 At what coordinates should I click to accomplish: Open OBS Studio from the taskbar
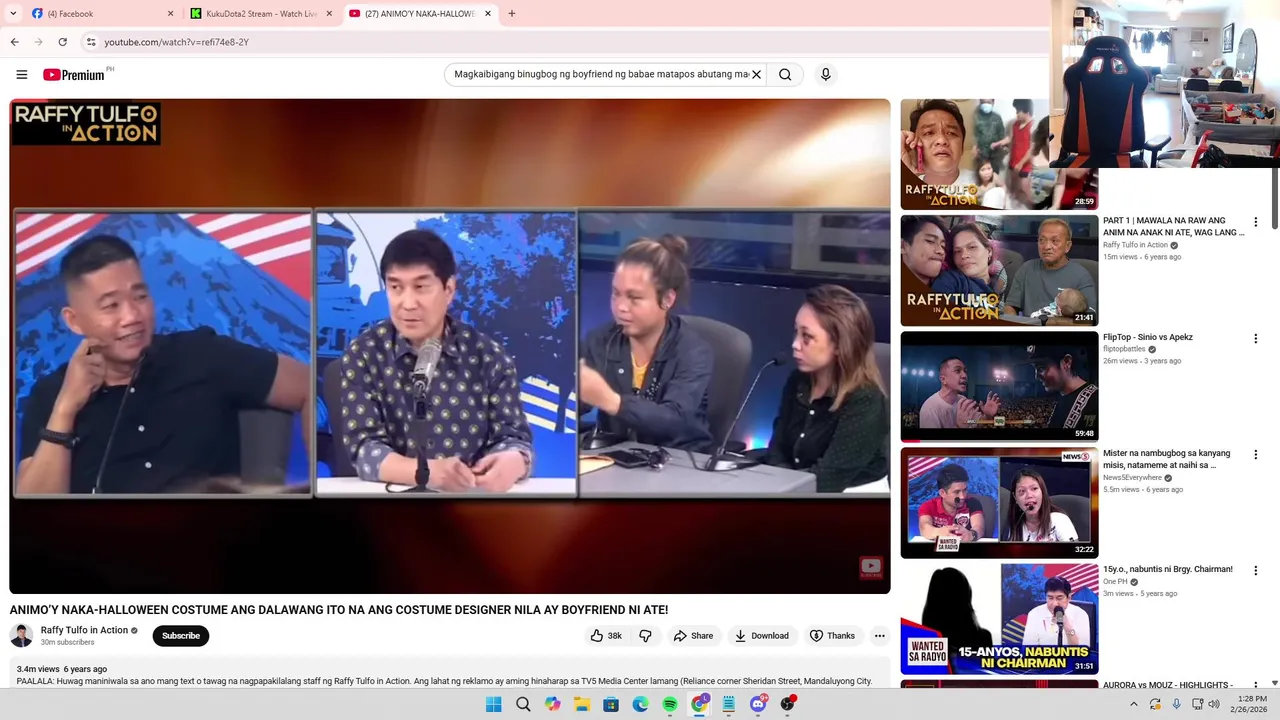[787, 704]
